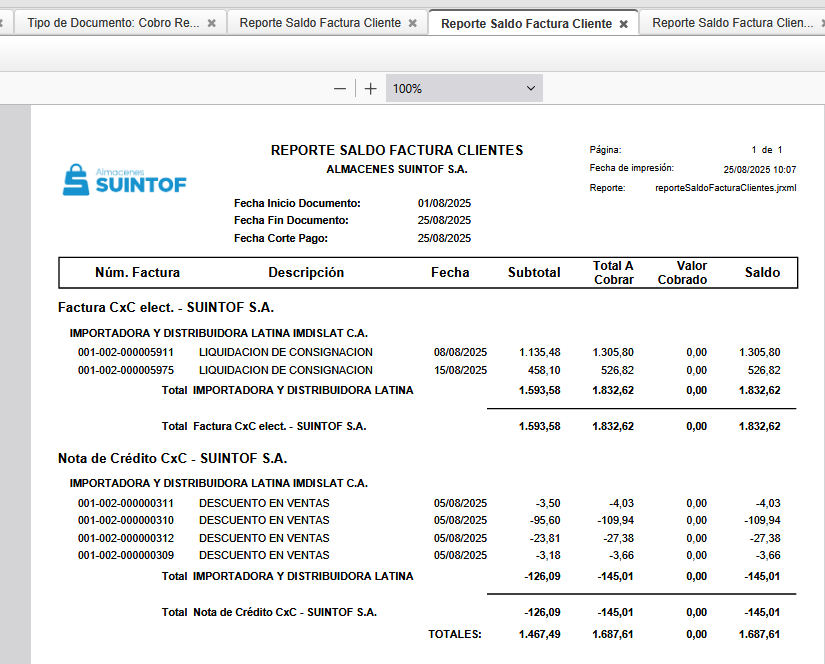The width and height of the screenshot is (825, 664).
Task: Click invoice number 001-002-000005911
Action: [x=126, y=352]
